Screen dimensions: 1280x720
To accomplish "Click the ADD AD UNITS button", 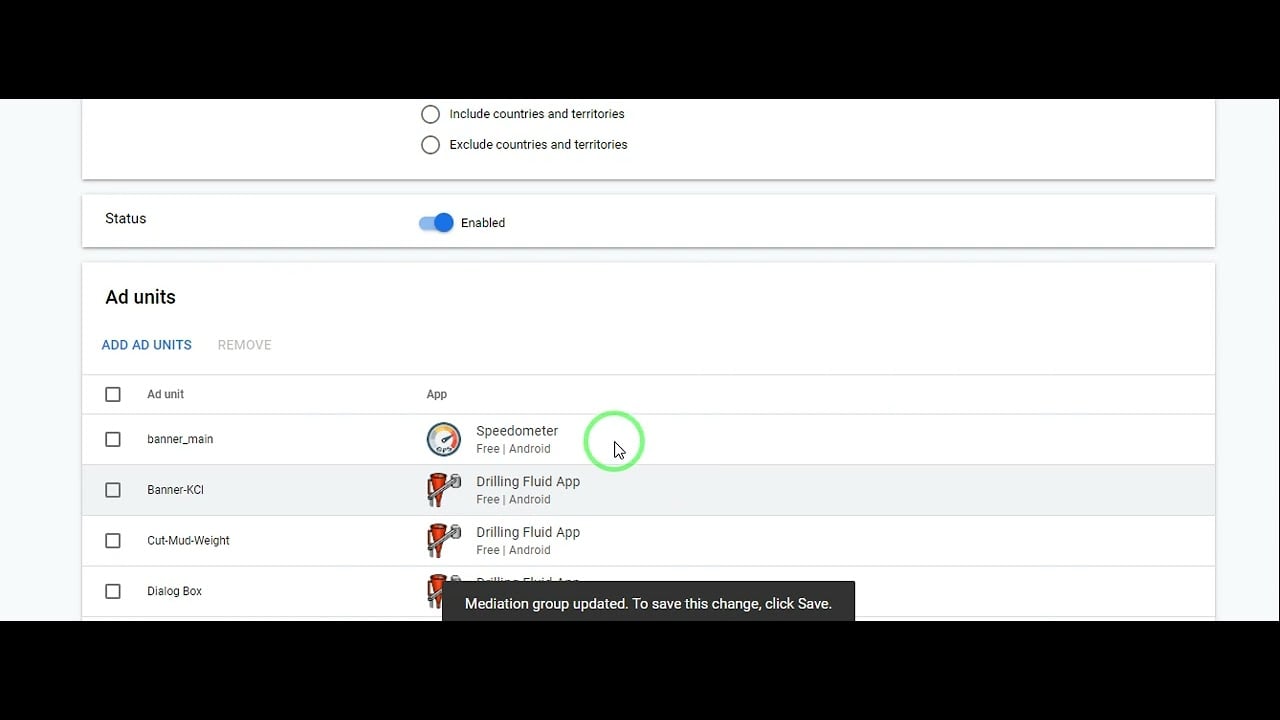I will click(147, 345).
